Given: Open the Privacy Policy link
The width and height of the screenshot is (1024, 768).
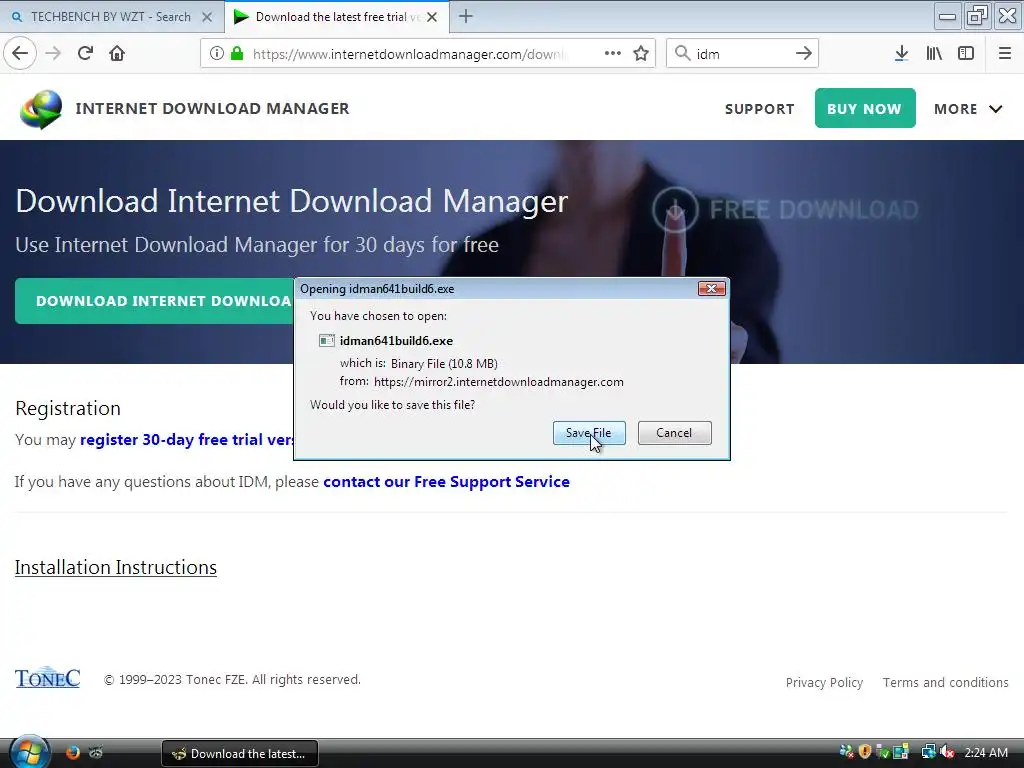Looking at the screenshot, I should point(824,682).
